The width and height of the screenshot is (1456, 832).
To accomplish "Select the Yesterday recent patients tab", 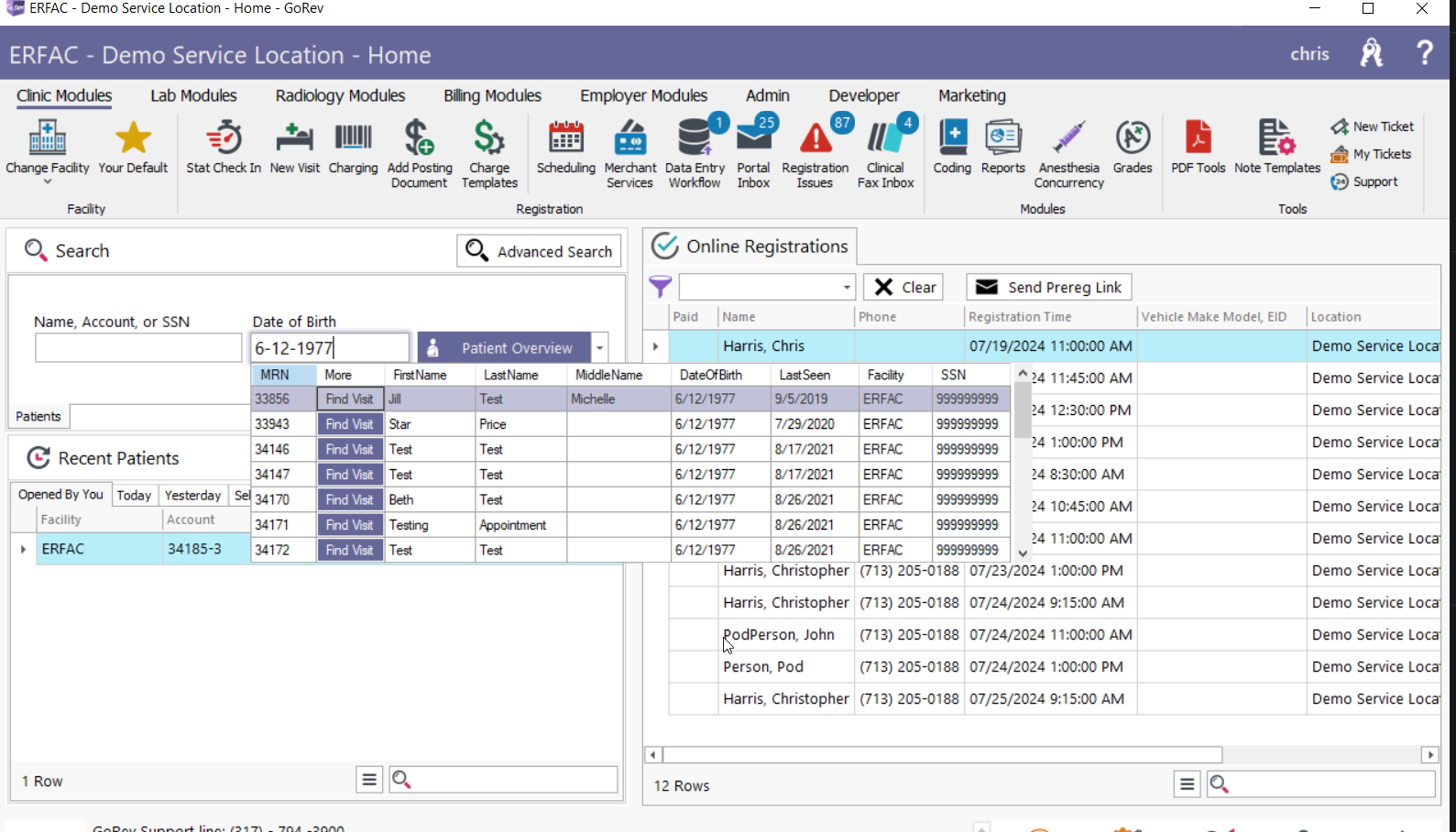I will tap(192, 495).
